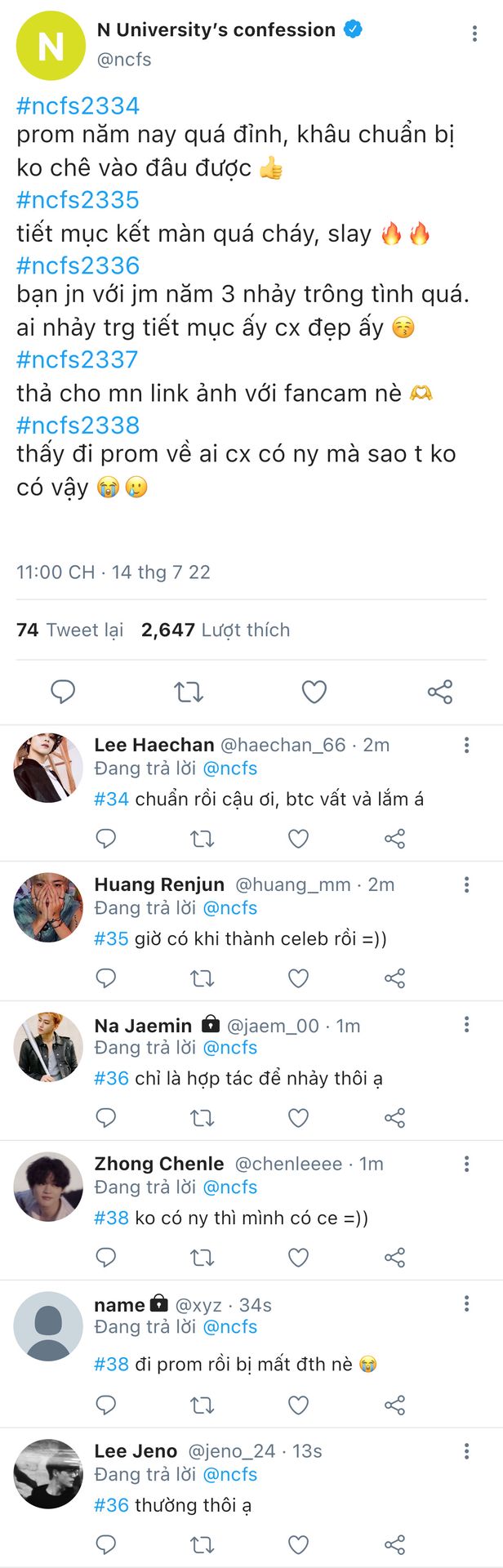Reply to the main confession tweet
Viewport: 503px width, 1568px height.
tap(63, 692)
